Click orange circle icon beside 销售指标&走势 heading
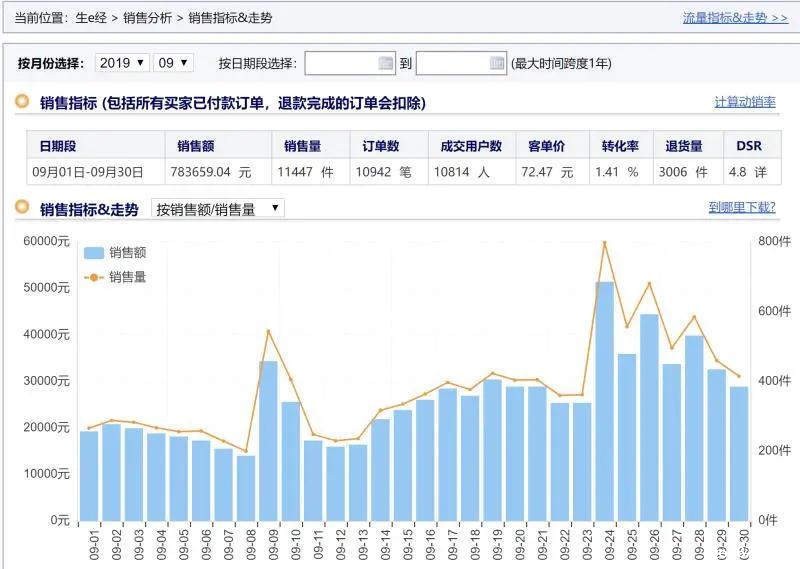Image resolution: width=800 pixels, height=569 pixels. coord(22,208)
